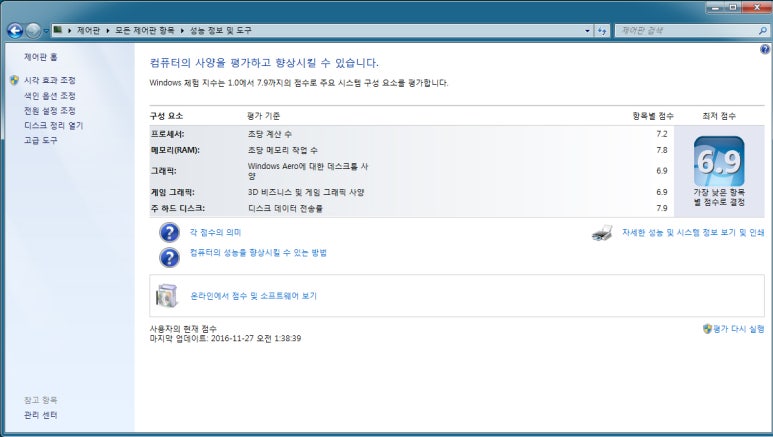Click the shield icon beside 시각 효과 조정

(x=15, y=80)
